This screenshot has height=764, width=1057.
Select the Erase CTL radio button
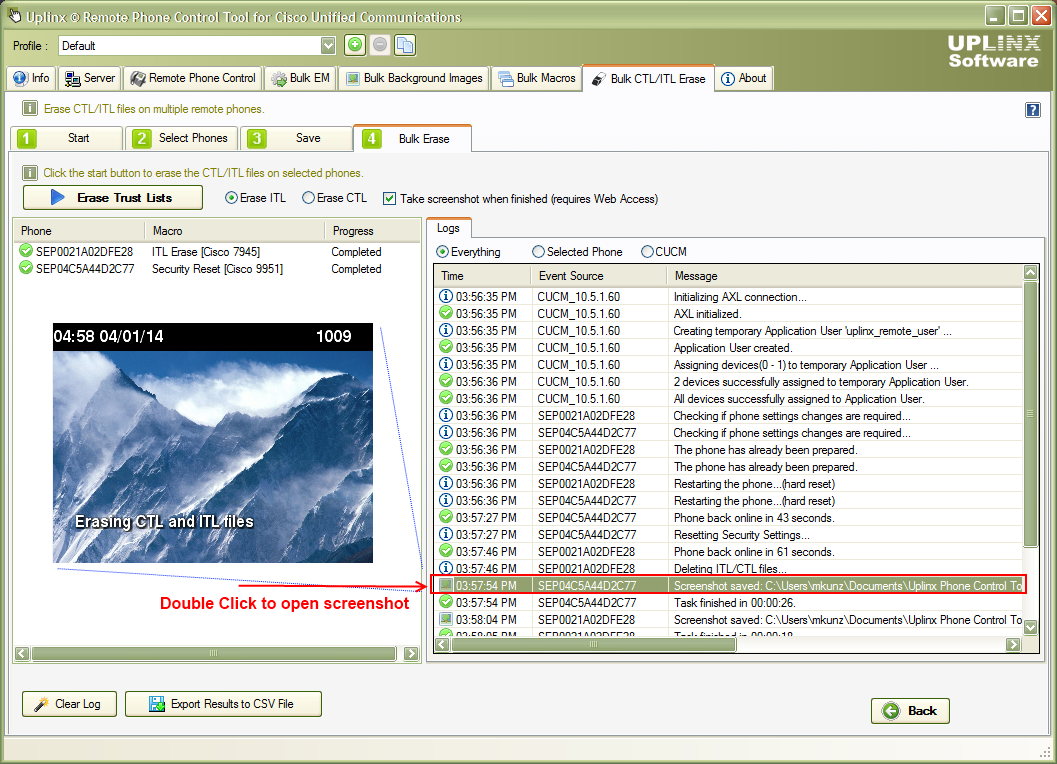tap(310, 197)
